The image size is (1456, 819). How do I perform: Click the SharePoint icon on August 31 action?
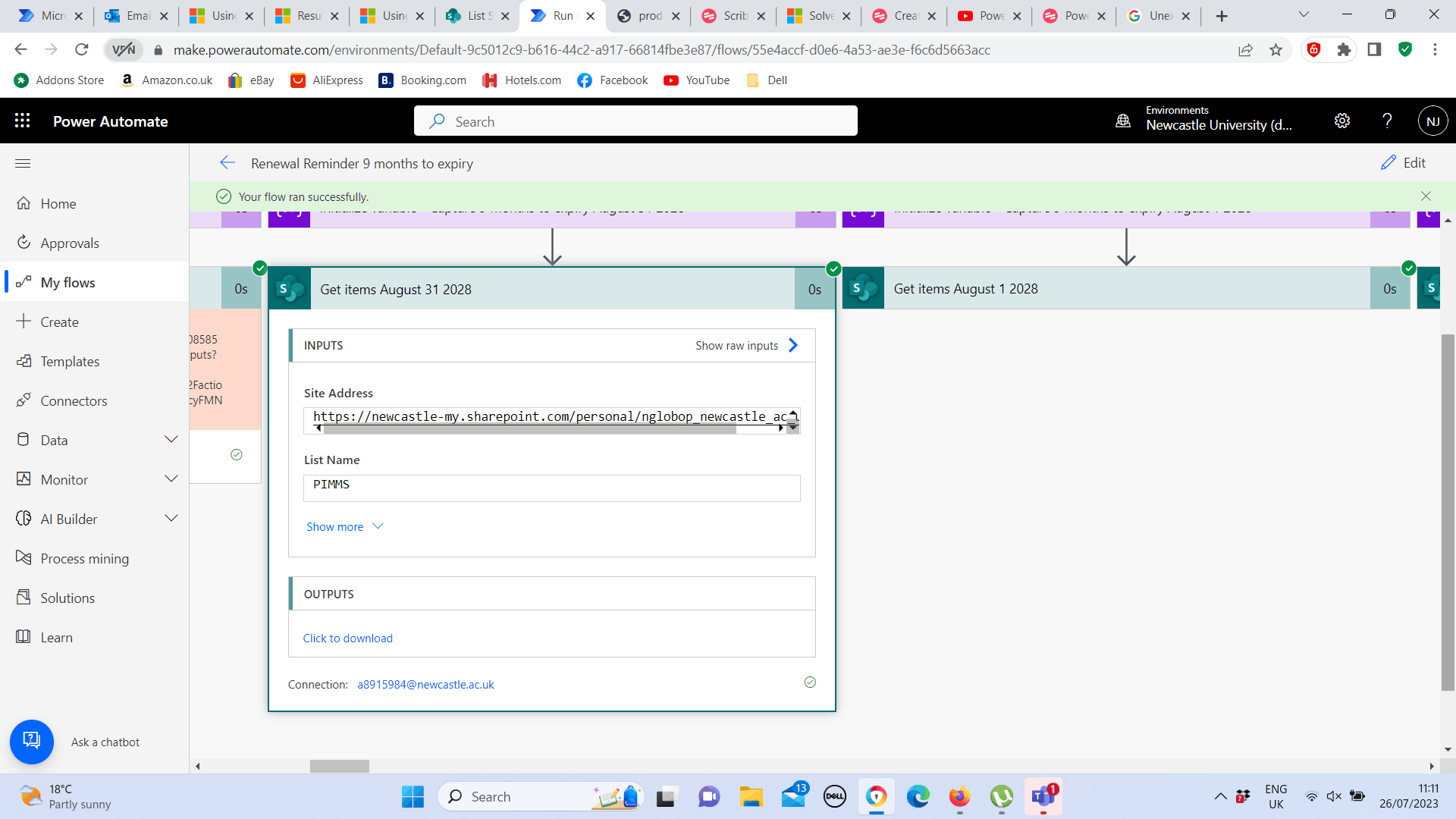tap(290, 289)
